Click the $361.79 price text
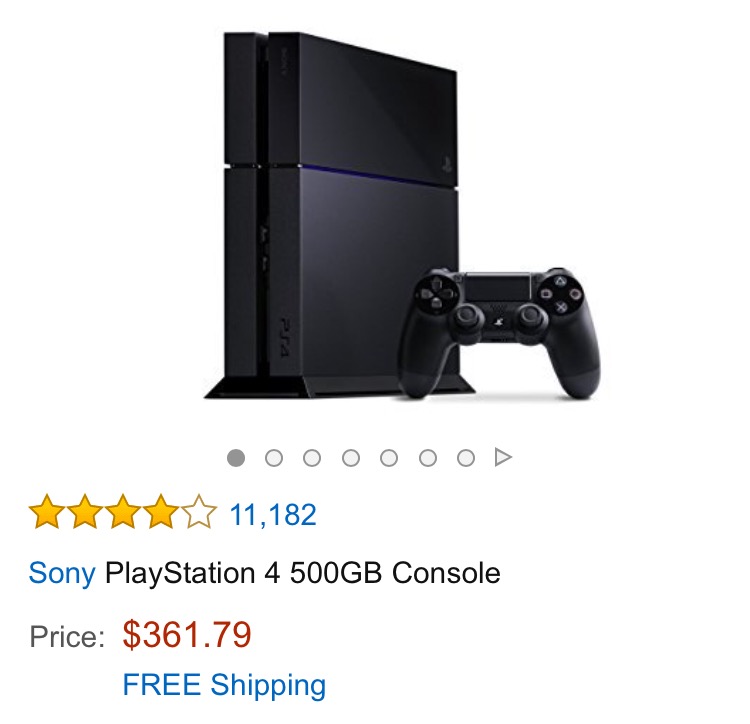The image size is (750, 724). 187,635
